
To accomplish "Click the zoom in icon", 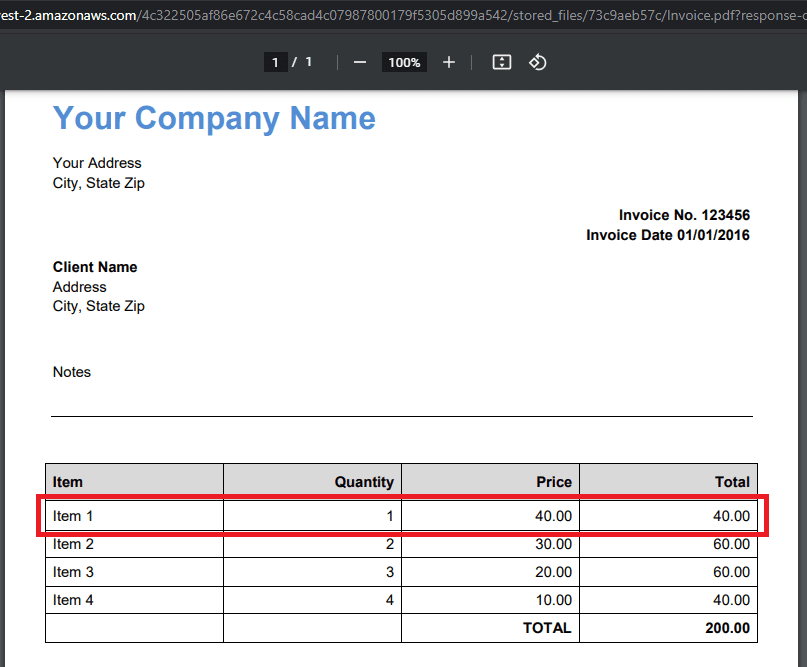I will [x=448, y=62].
